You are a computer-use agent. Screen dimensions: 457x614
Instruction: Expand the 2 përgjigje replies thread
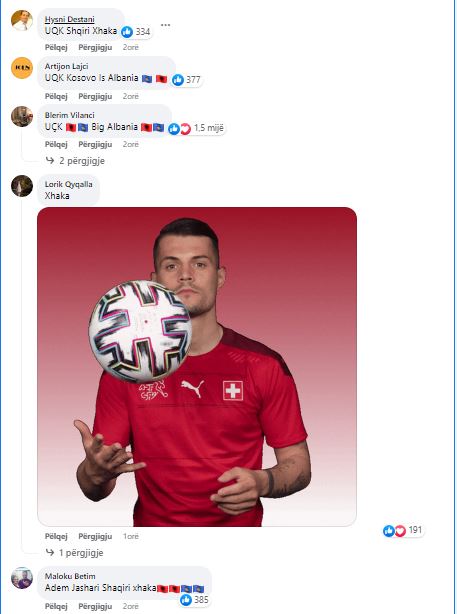tap(75, 161)
